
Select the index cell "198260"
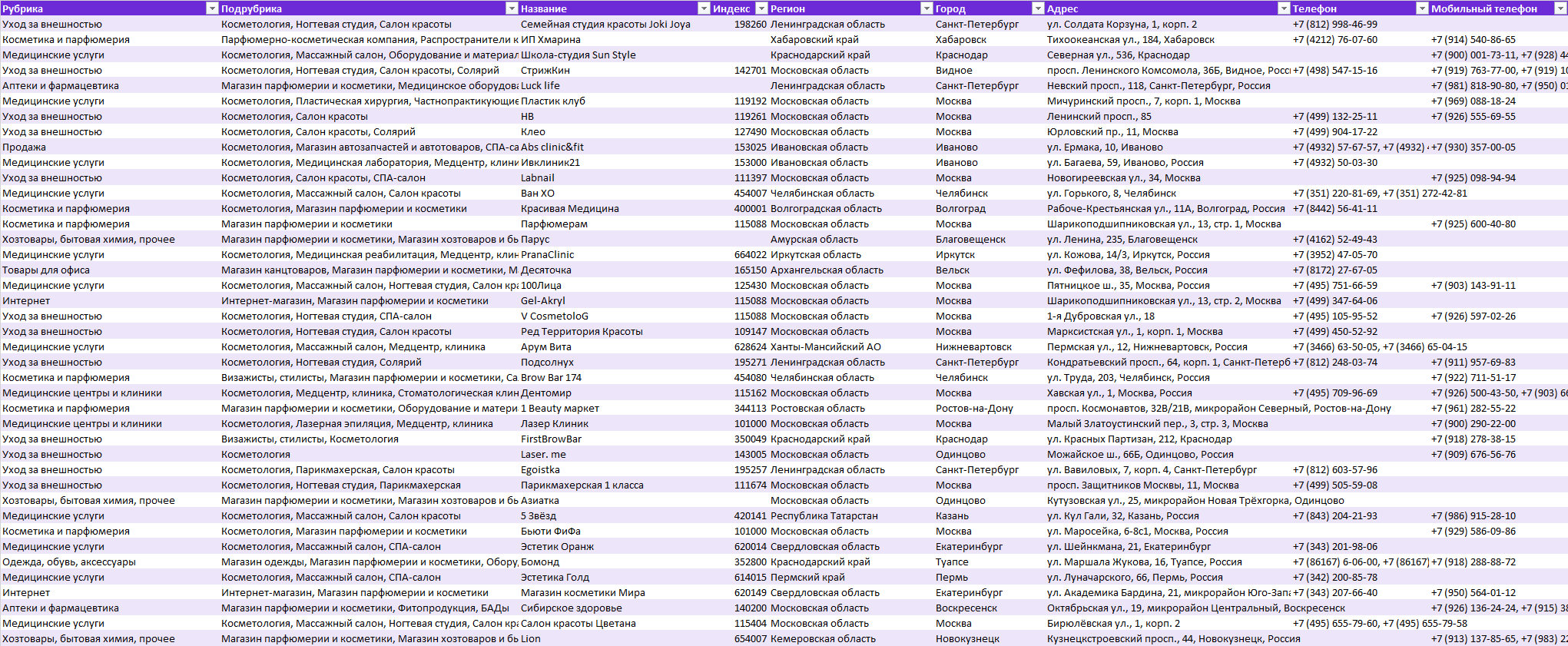[740, 24]
